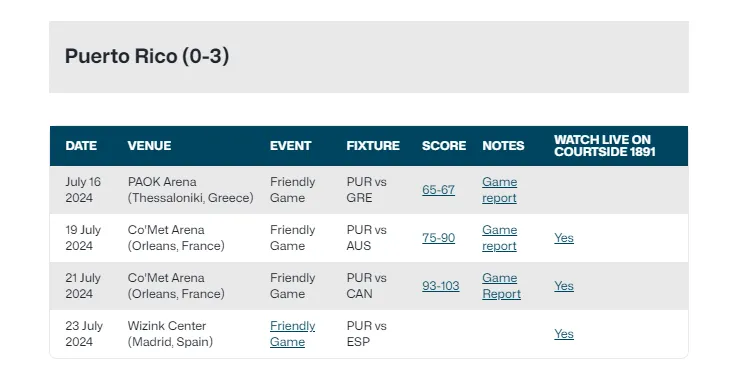
Task: Open the 75-90 score link
Action: pos(438,238)
